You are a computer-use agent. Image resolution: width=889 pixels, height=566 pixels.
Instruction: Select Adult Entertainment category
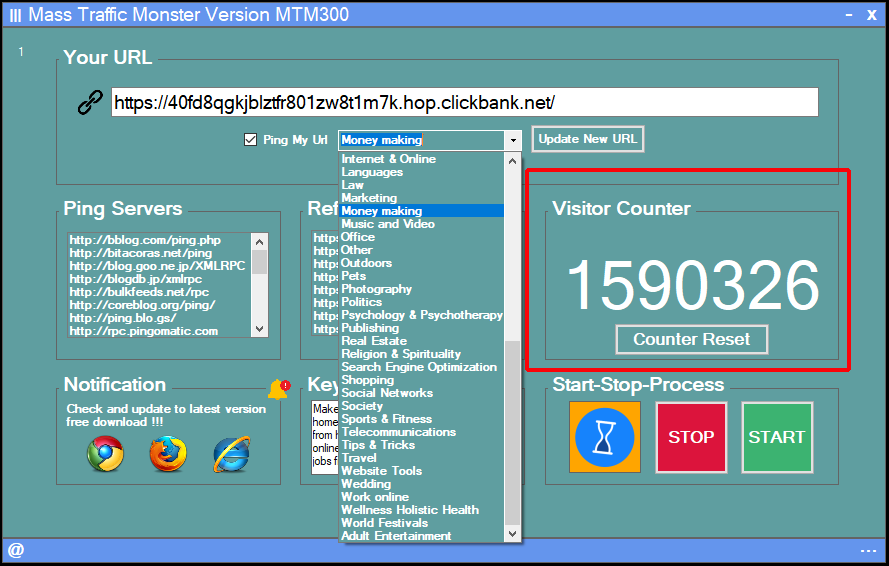tap(421, 537)
